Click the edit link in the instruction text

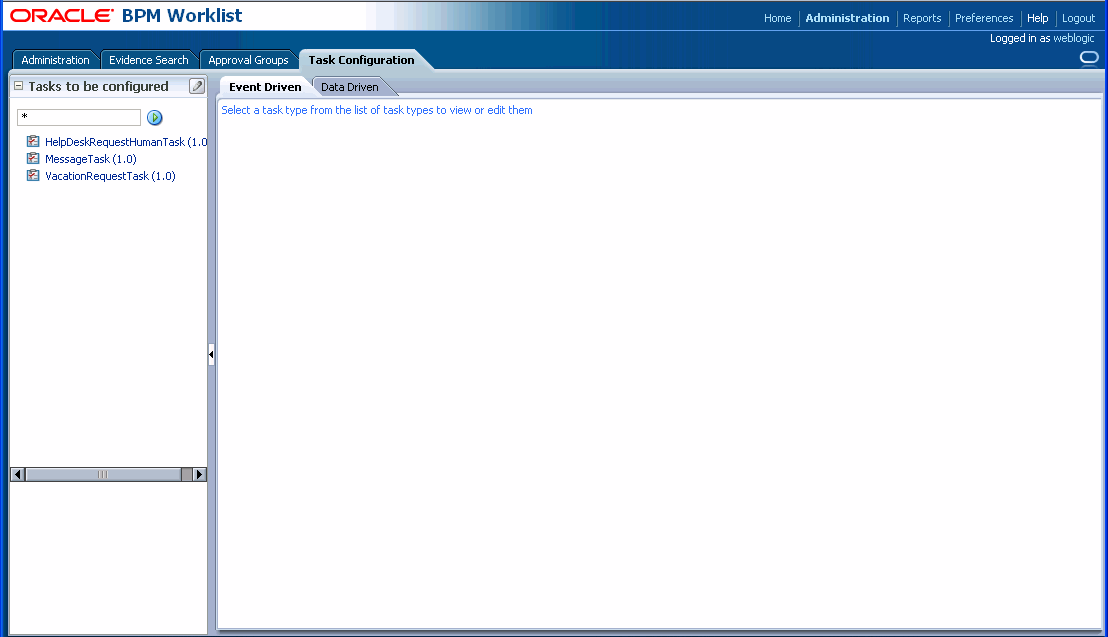(x=495, y=110)
